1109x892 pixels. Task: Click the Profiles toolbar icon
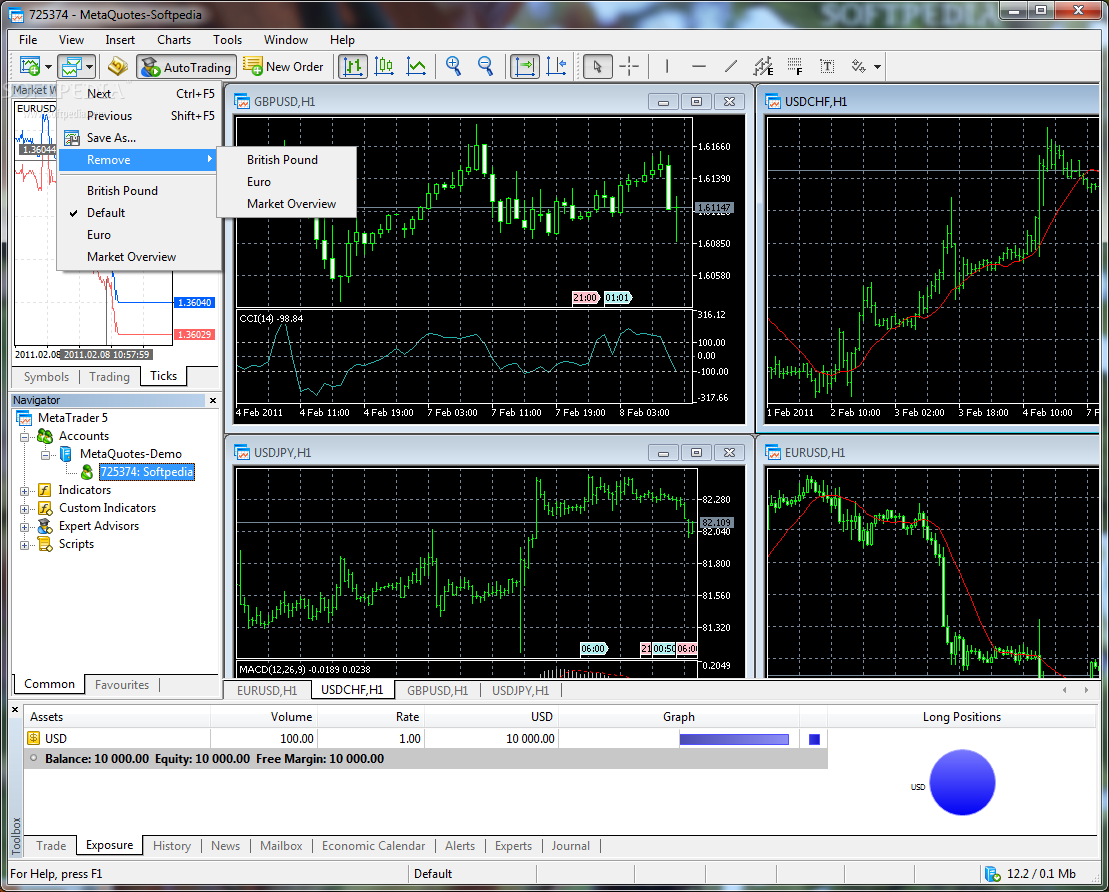[x=71, y=66]
